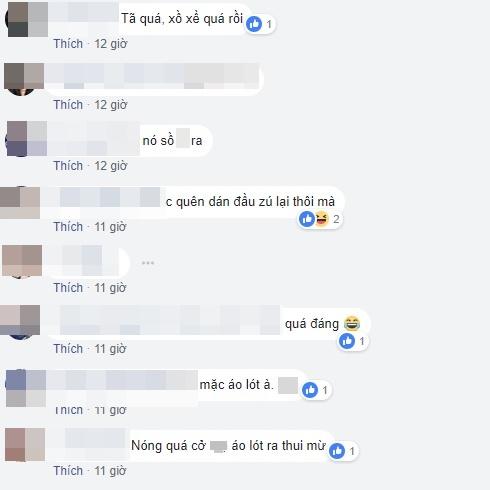490x490 pixels.
Task: Click the haha reaction emoji icon
Action: pyautogui.click(x=322, y=219)
